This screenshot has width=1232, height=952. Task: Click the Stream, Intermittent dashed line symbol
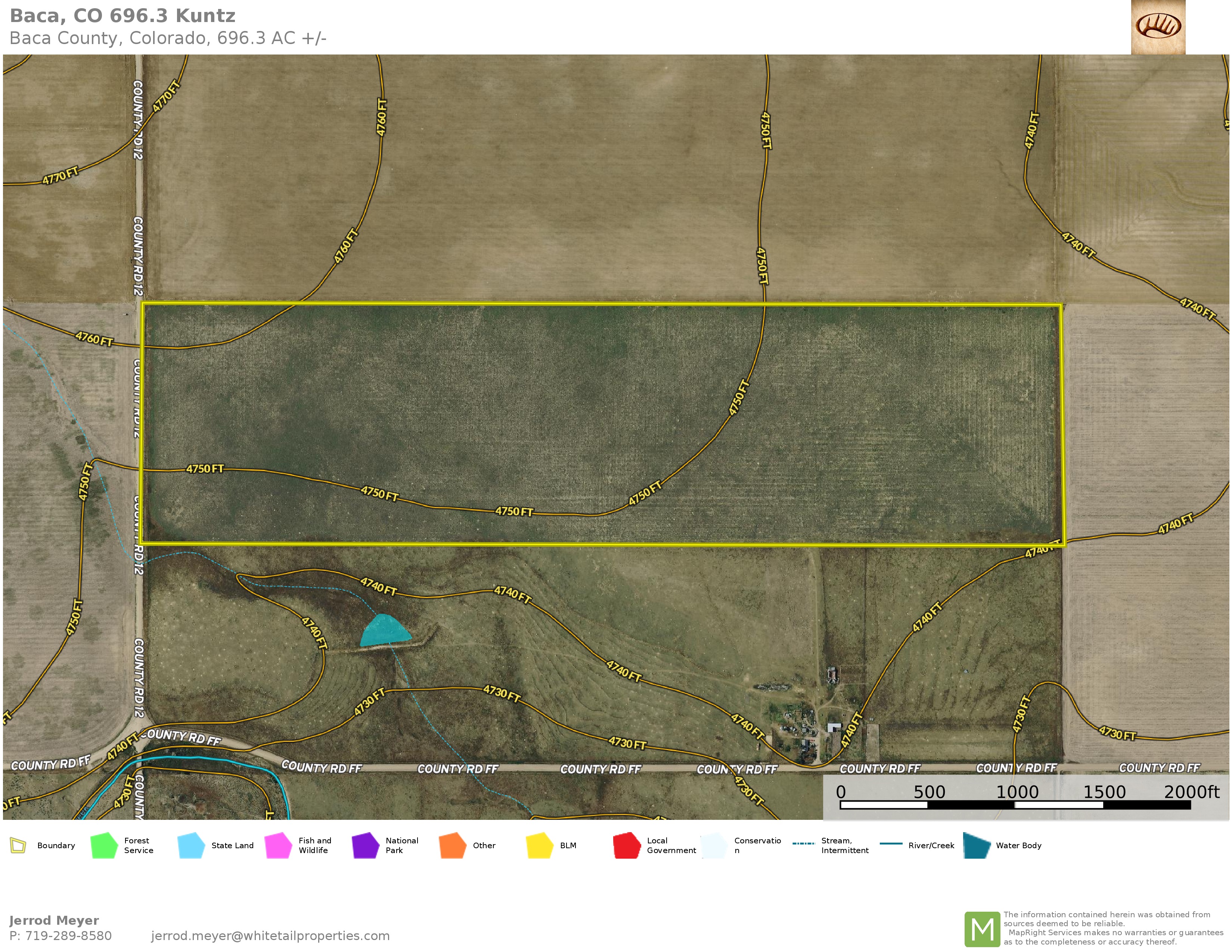[x=803, y=844]
